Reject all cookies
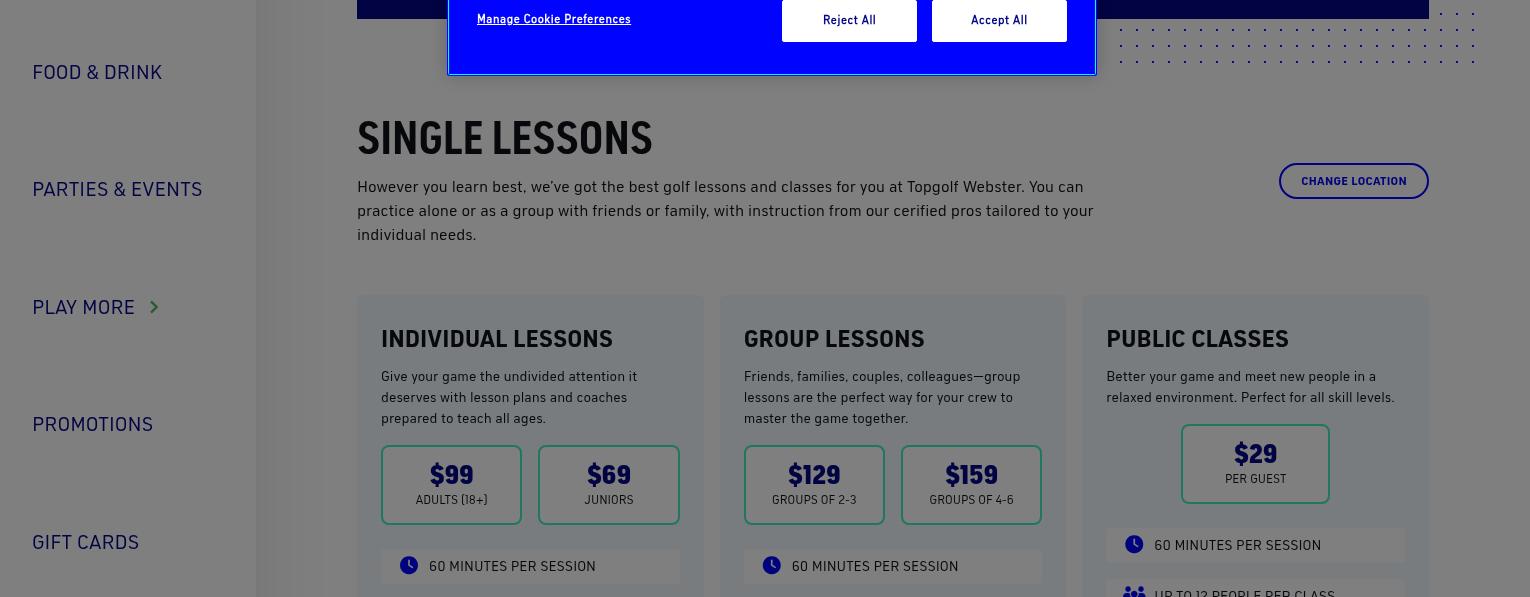Screen dimensions: 1530x597 click(x=849, y=20)
